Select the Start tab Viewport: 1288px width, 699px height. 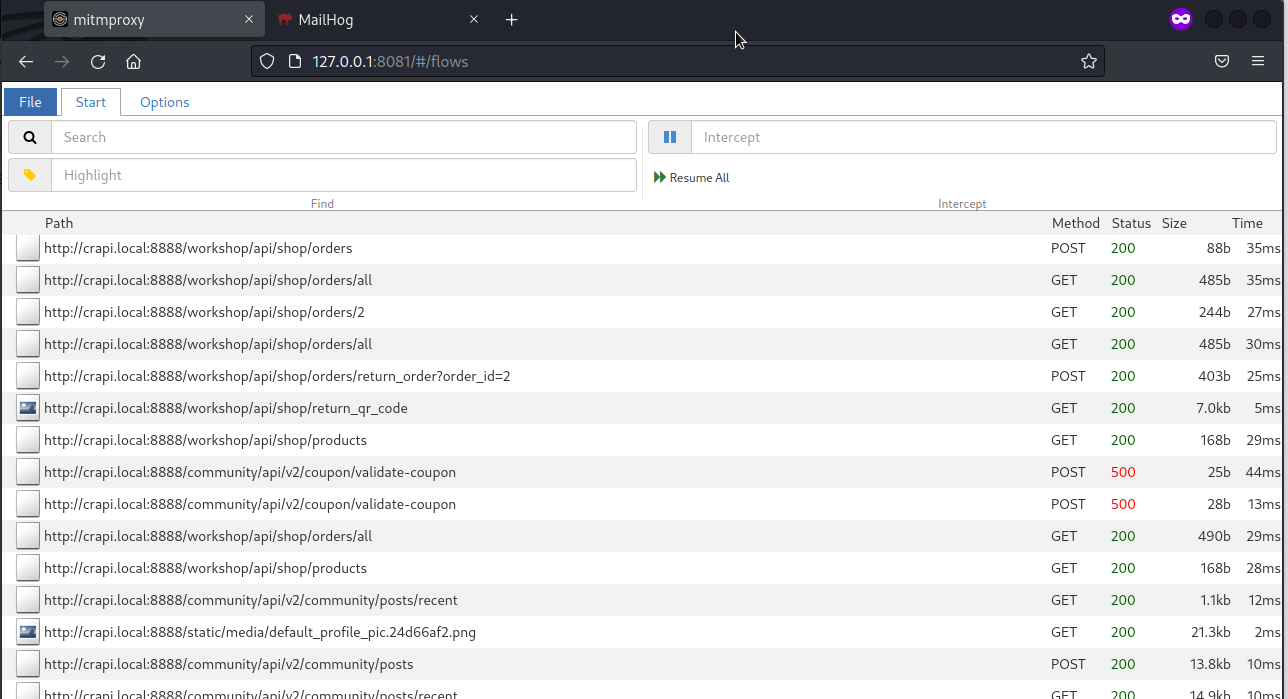[91, 102]
